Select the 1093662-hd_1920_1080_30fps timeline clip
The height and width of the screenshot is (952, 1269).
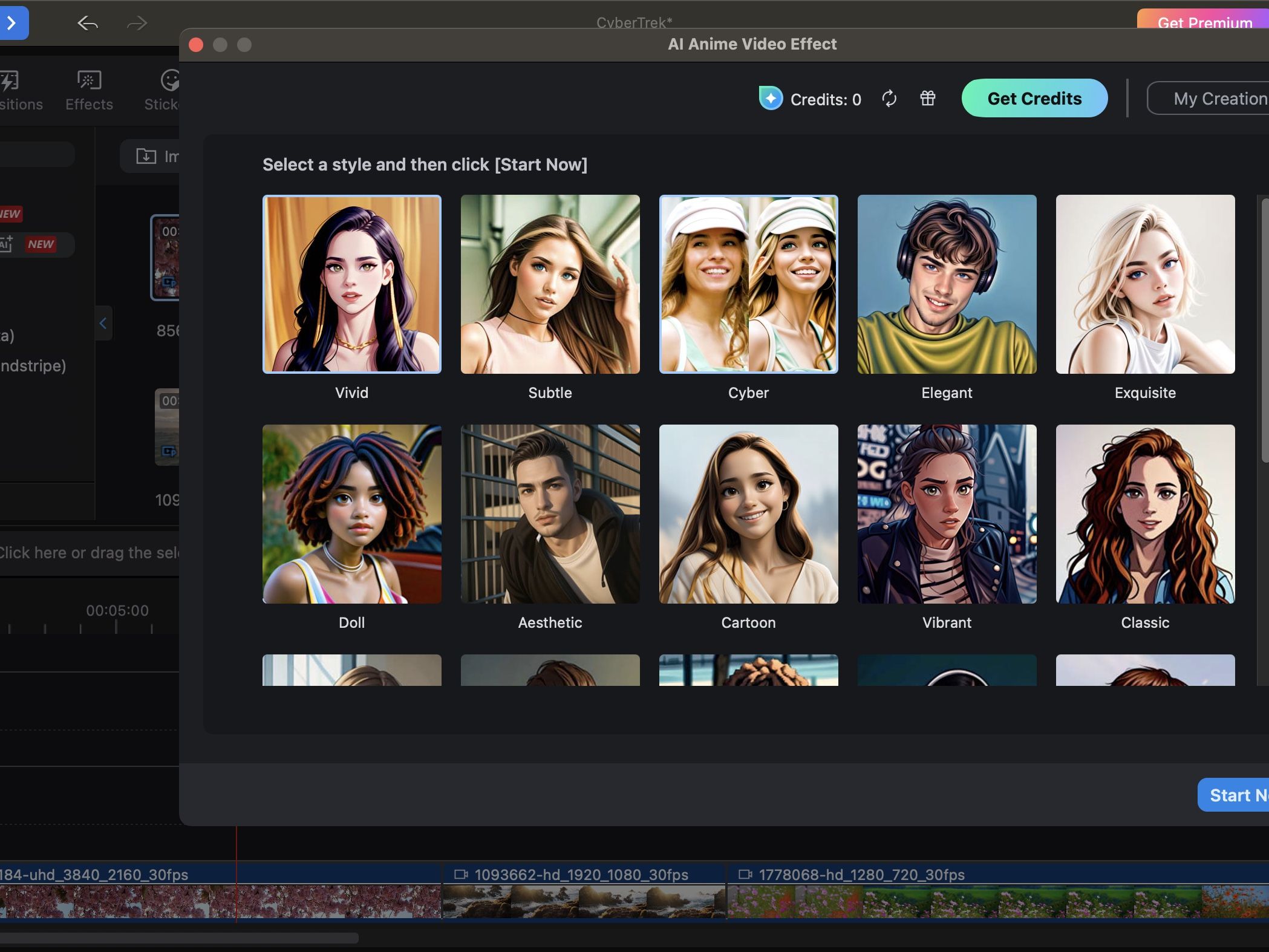point(584,894)
